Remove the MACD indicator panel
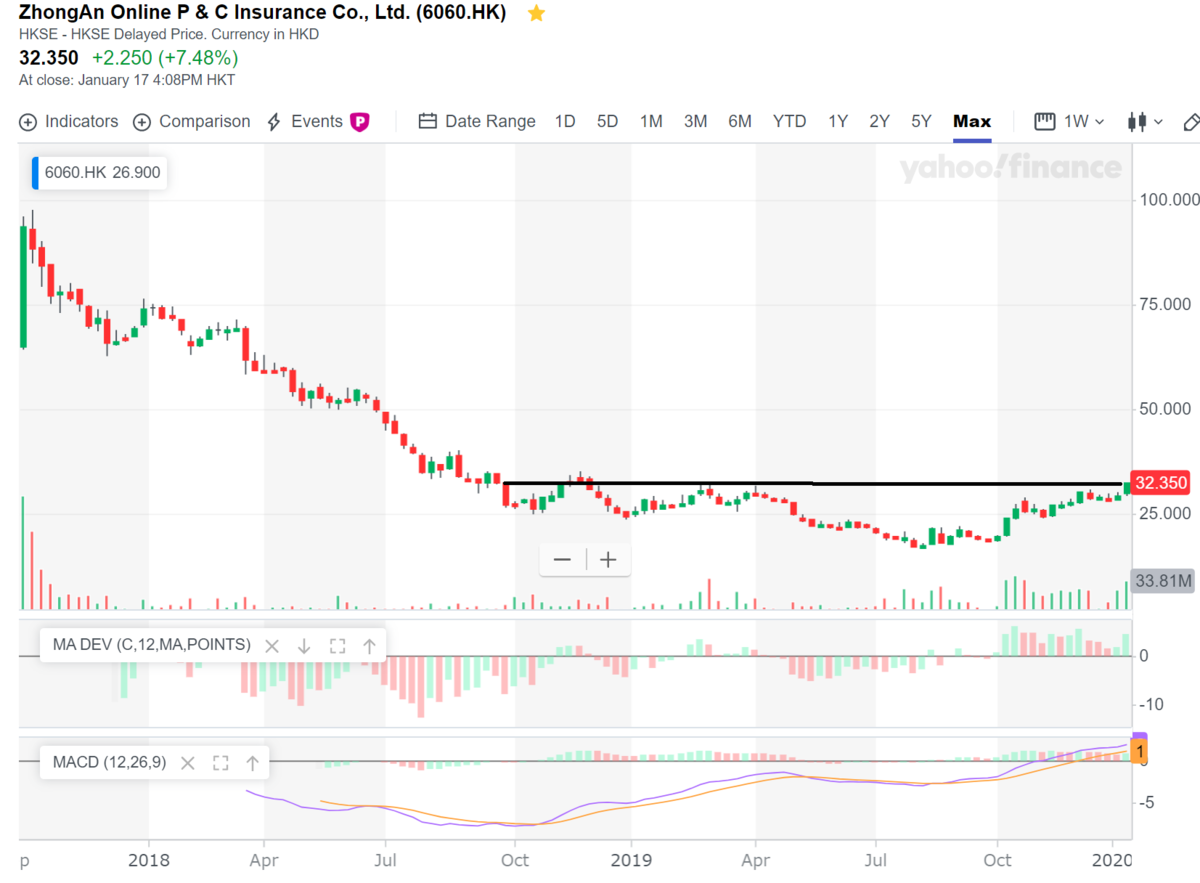The width and height of the screenshot is (1200, 883). [187, 763]
